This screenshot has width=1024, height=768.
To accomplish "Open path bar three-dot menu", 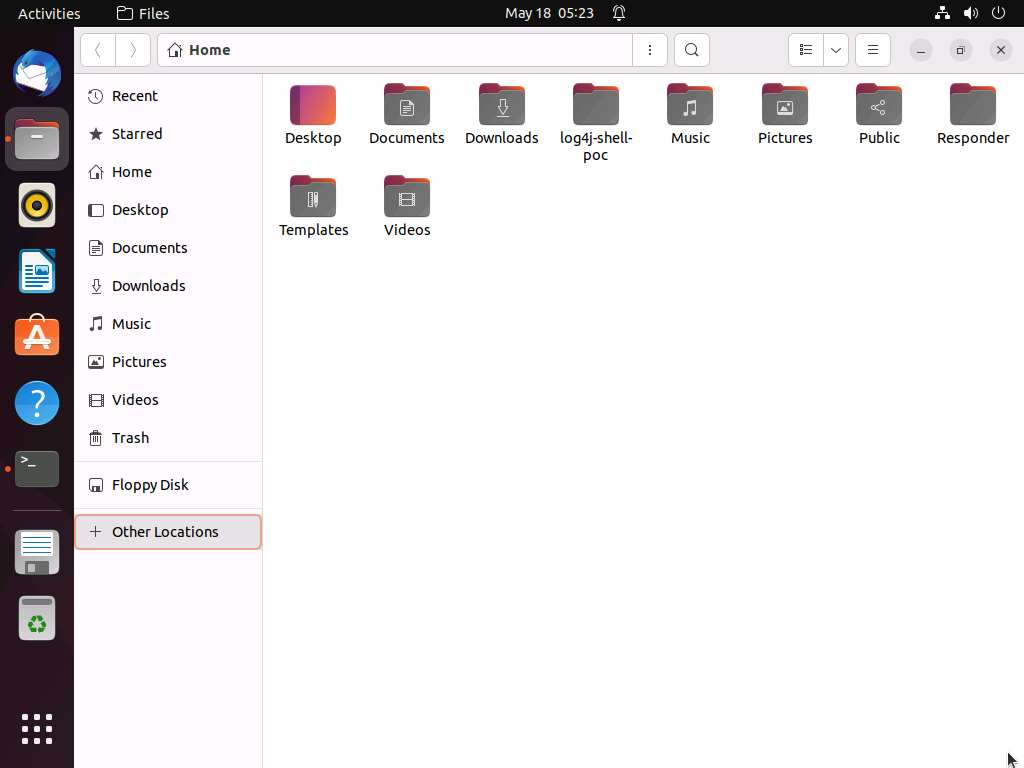I will [x=650, y=50].
